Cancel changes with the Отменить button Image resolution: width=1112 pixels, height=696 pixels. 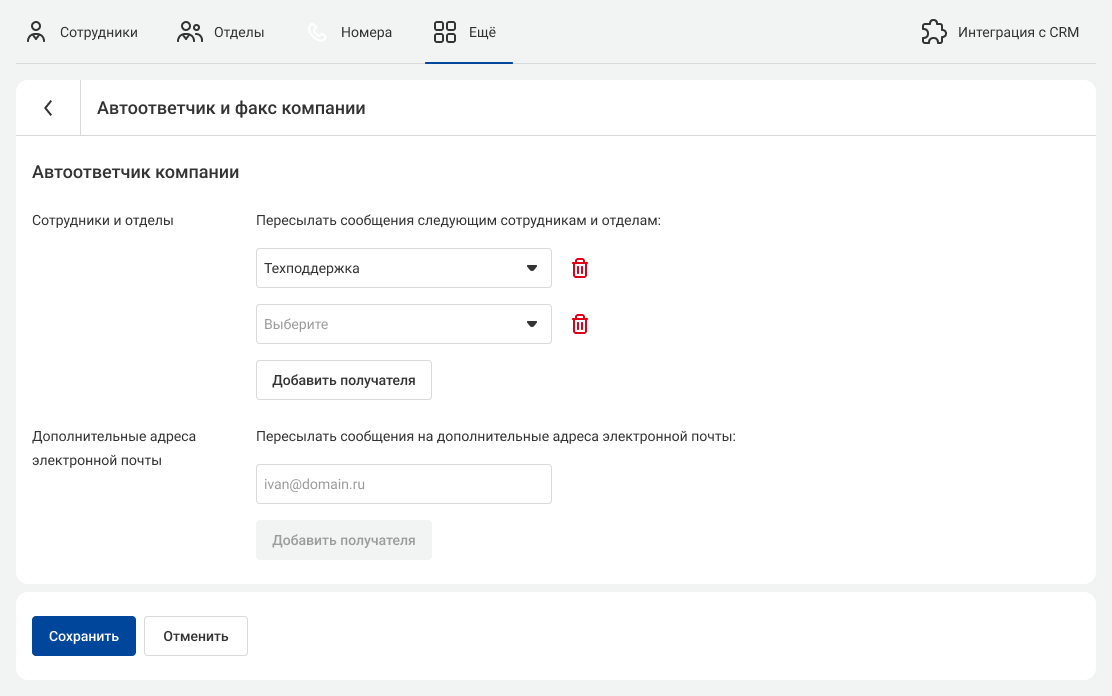coord(196,636)
